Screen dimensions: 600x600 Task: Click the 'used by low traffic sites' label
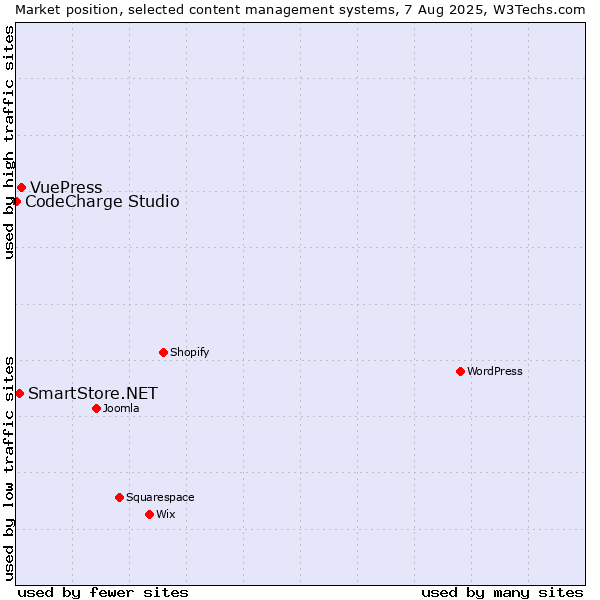pos(8,470)
